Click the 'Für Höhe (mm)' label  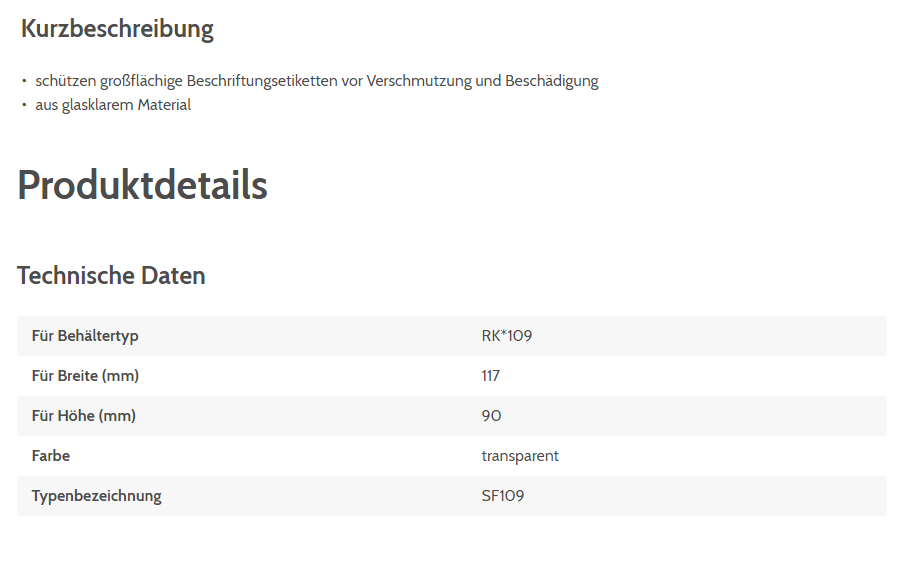click(84, 416)
